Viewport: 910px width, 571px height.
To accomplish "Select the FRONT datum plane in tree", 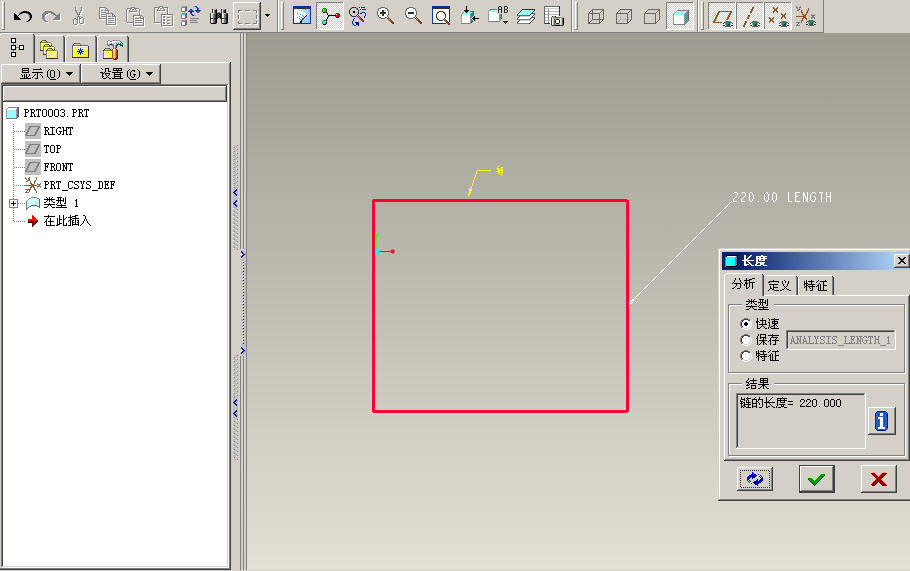I will 58,167.
